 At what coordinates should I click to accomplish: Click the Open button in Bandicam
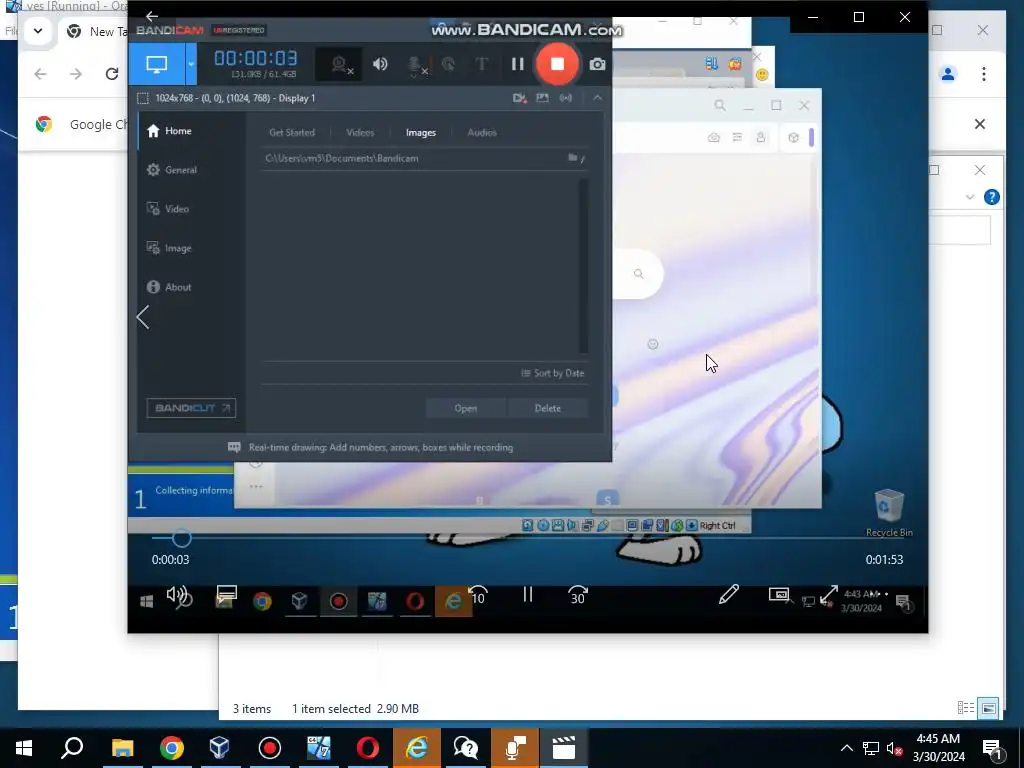point(466,408)
